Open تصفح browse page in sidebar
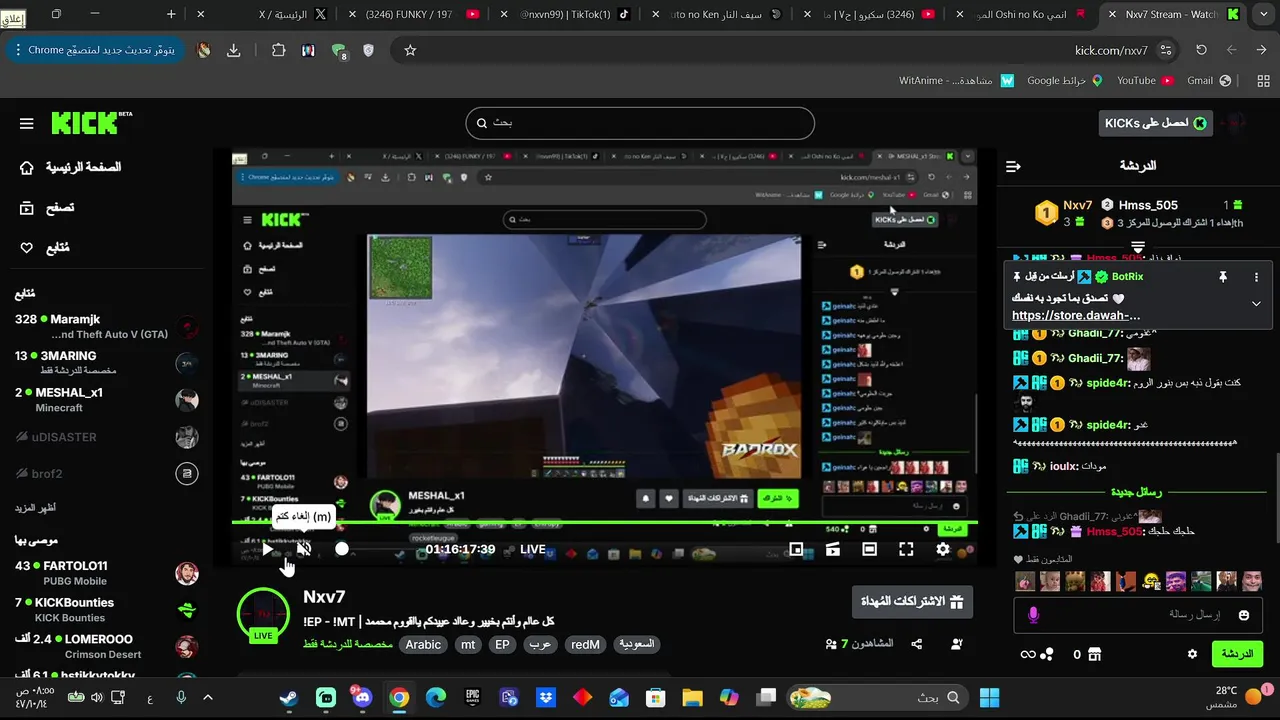 pos(47,208)
